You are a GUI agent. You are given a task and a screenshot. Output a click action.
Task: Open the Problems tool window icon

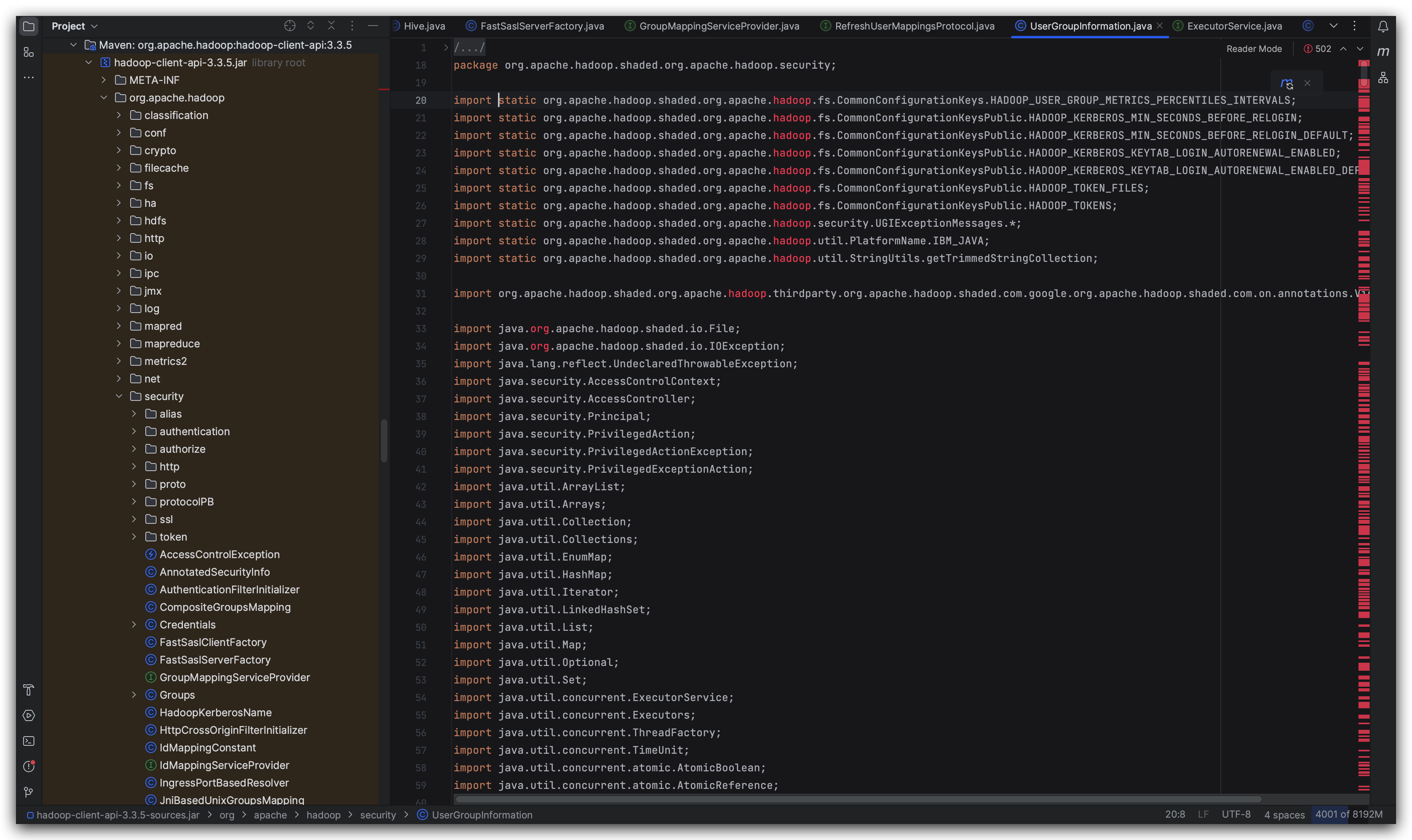[x=28, y=767]
